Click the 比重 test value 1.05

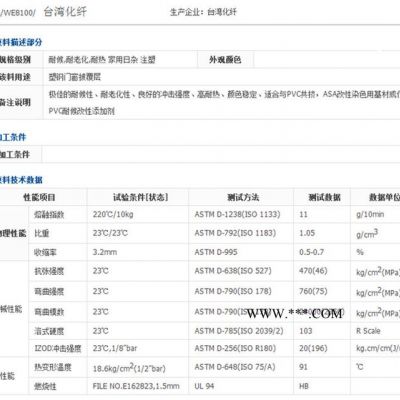307,233
